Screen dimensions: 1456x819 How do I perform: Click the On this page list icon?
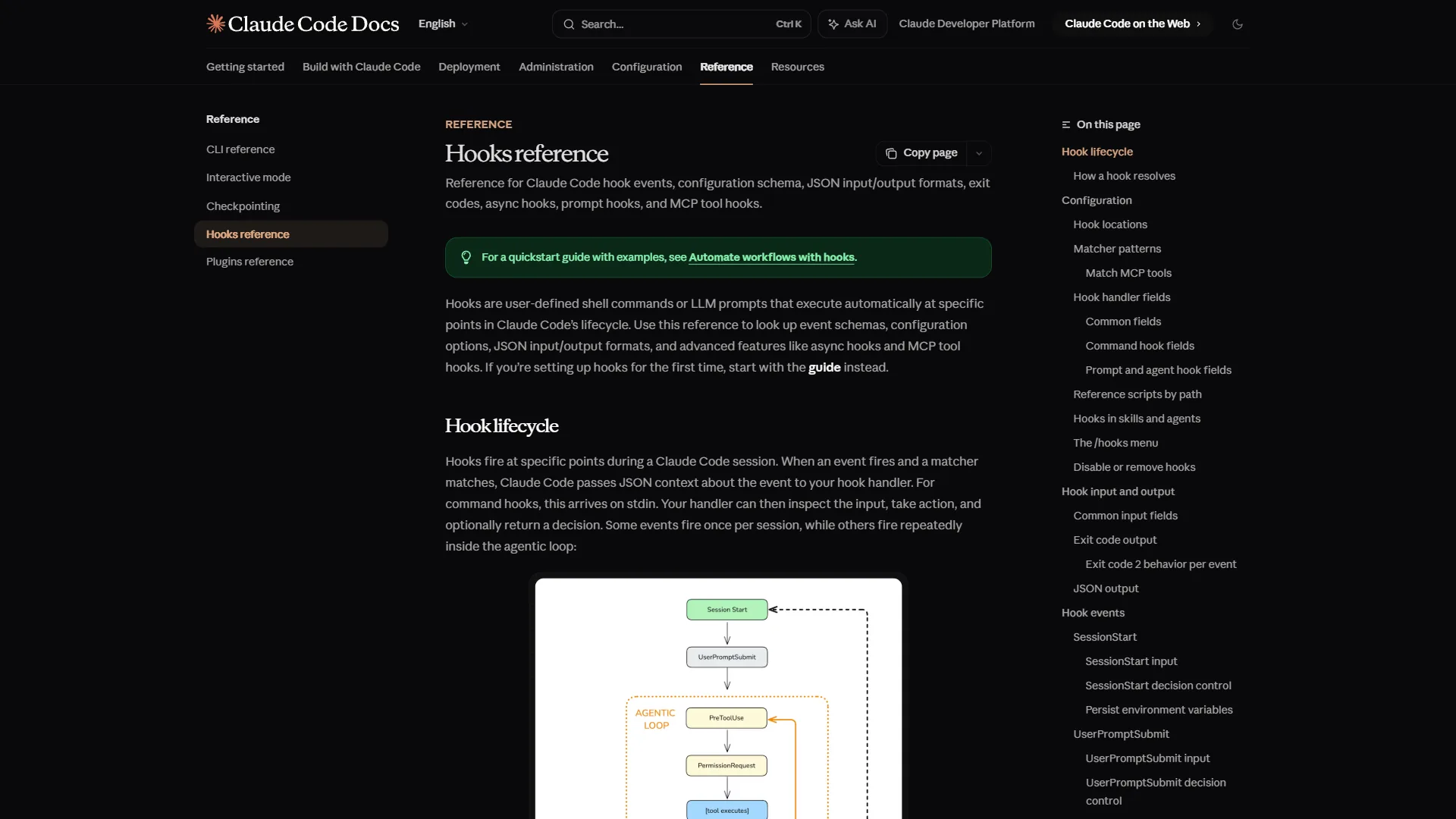point(1066,124)
